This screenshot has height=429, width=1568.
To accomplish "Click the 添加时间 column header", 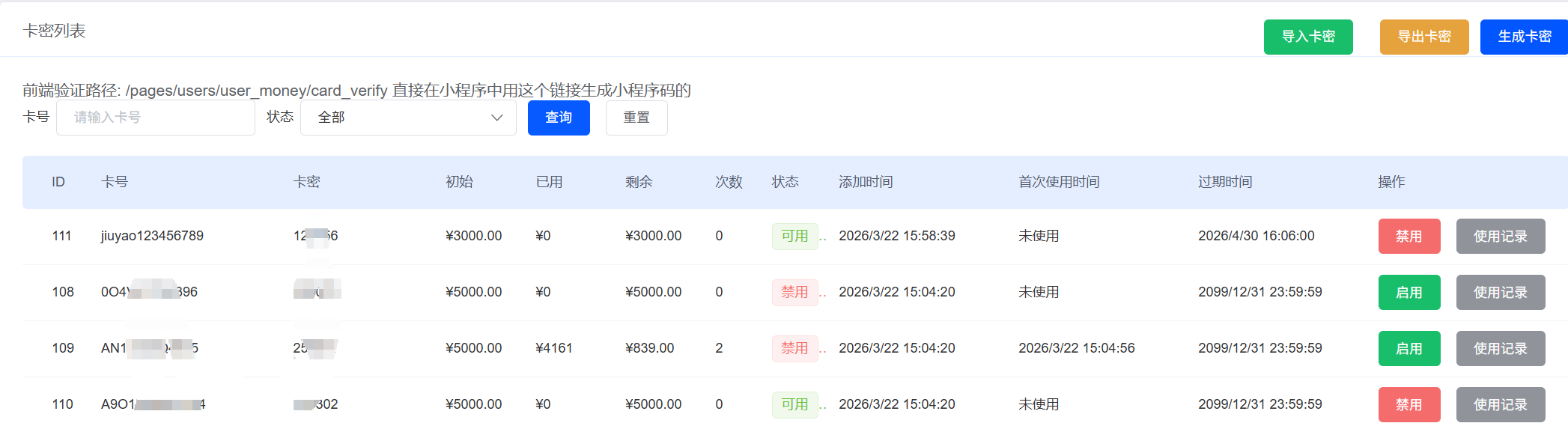I will tap(866, 182).
